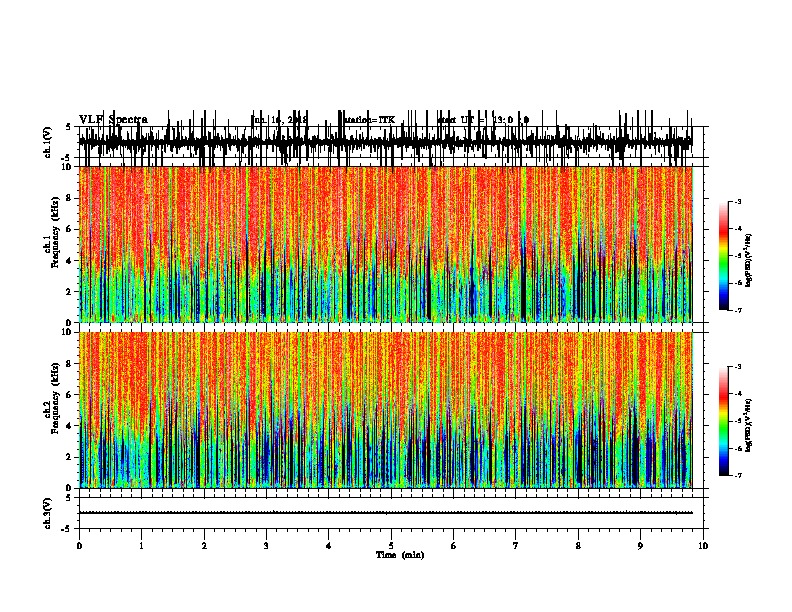Click the time axis tick label "5"

click(x=391, y=546)
